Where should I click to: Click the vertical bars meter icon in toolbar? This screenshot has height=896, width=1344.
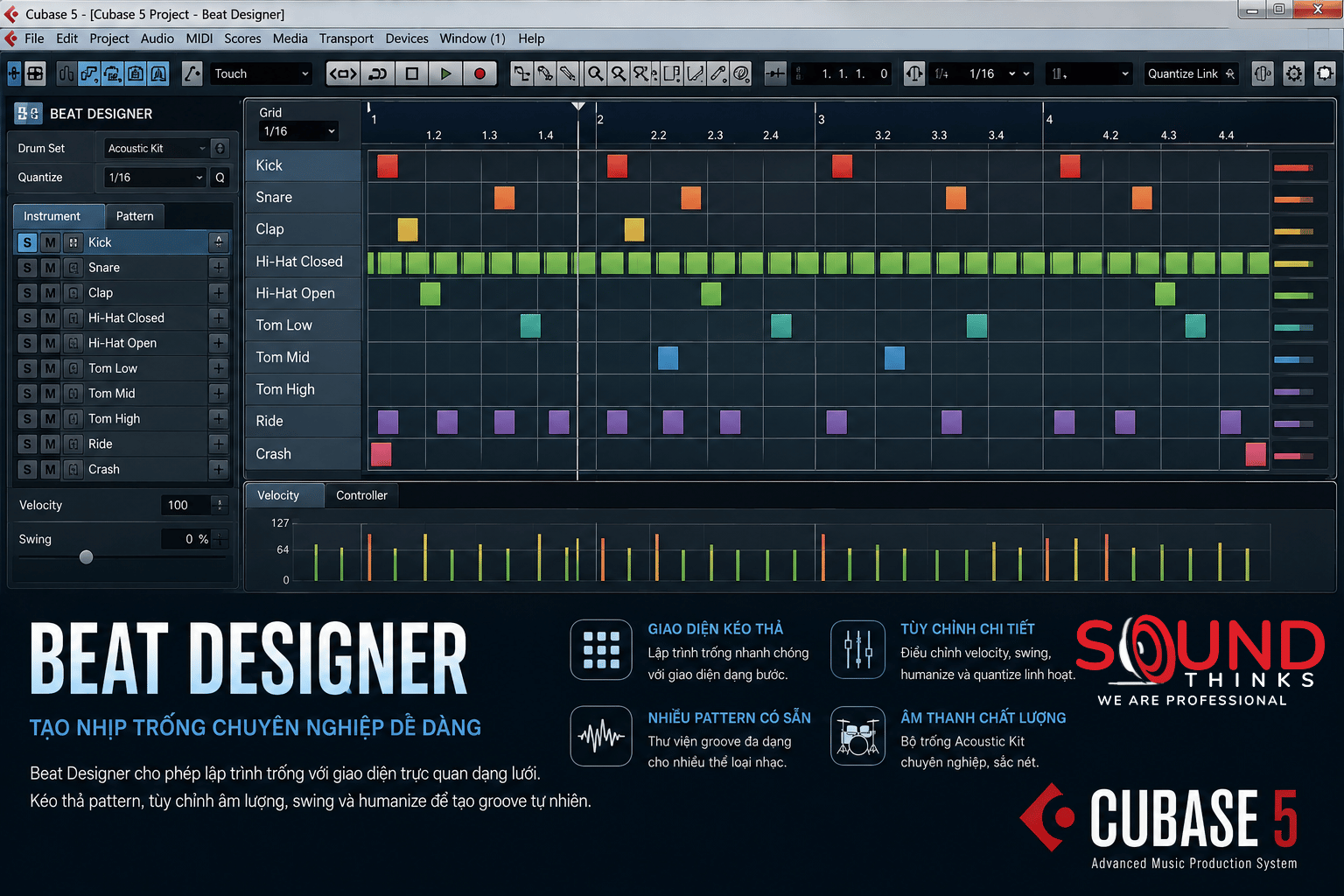click(x=66, y=73)
